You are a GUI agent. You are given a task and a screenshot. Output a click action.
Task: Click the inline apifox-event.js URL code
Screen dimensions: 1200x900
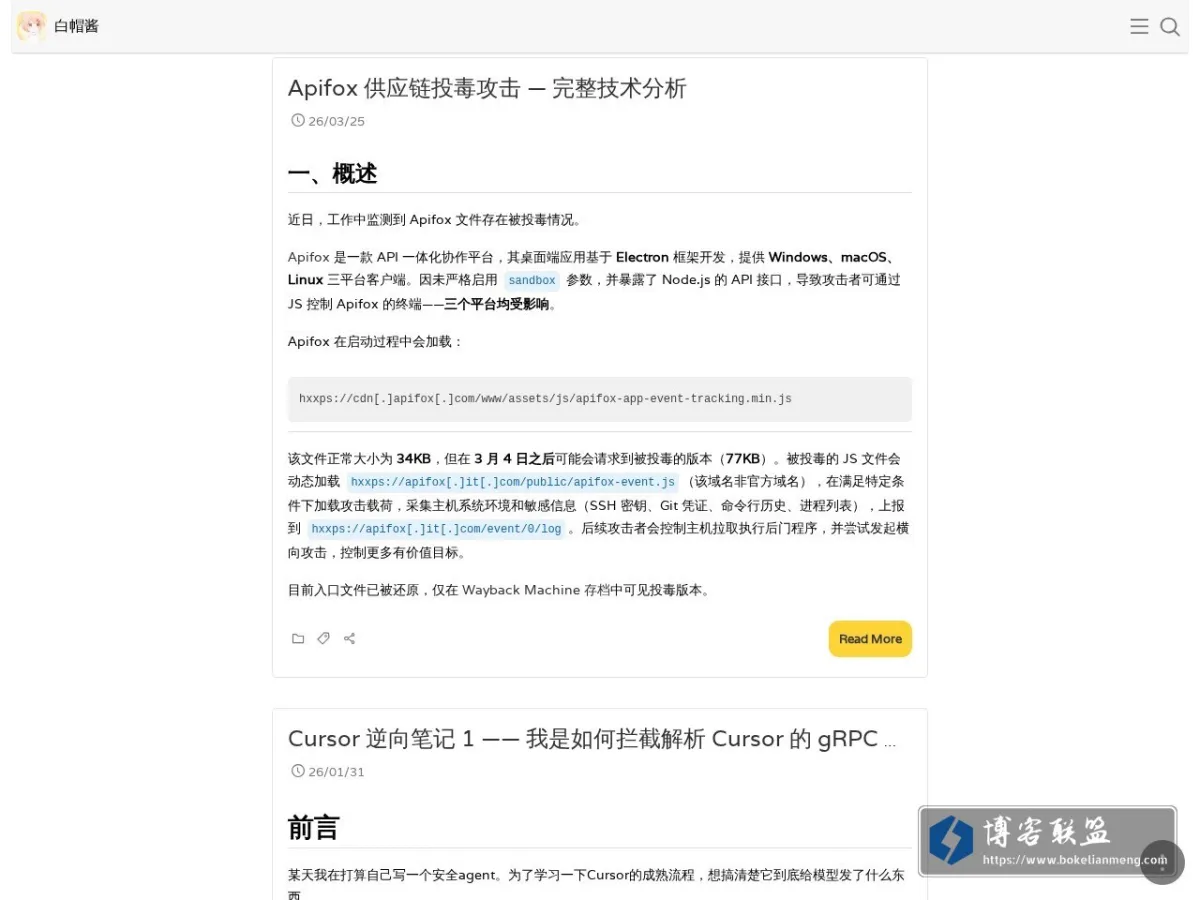(x=513, y=482)
